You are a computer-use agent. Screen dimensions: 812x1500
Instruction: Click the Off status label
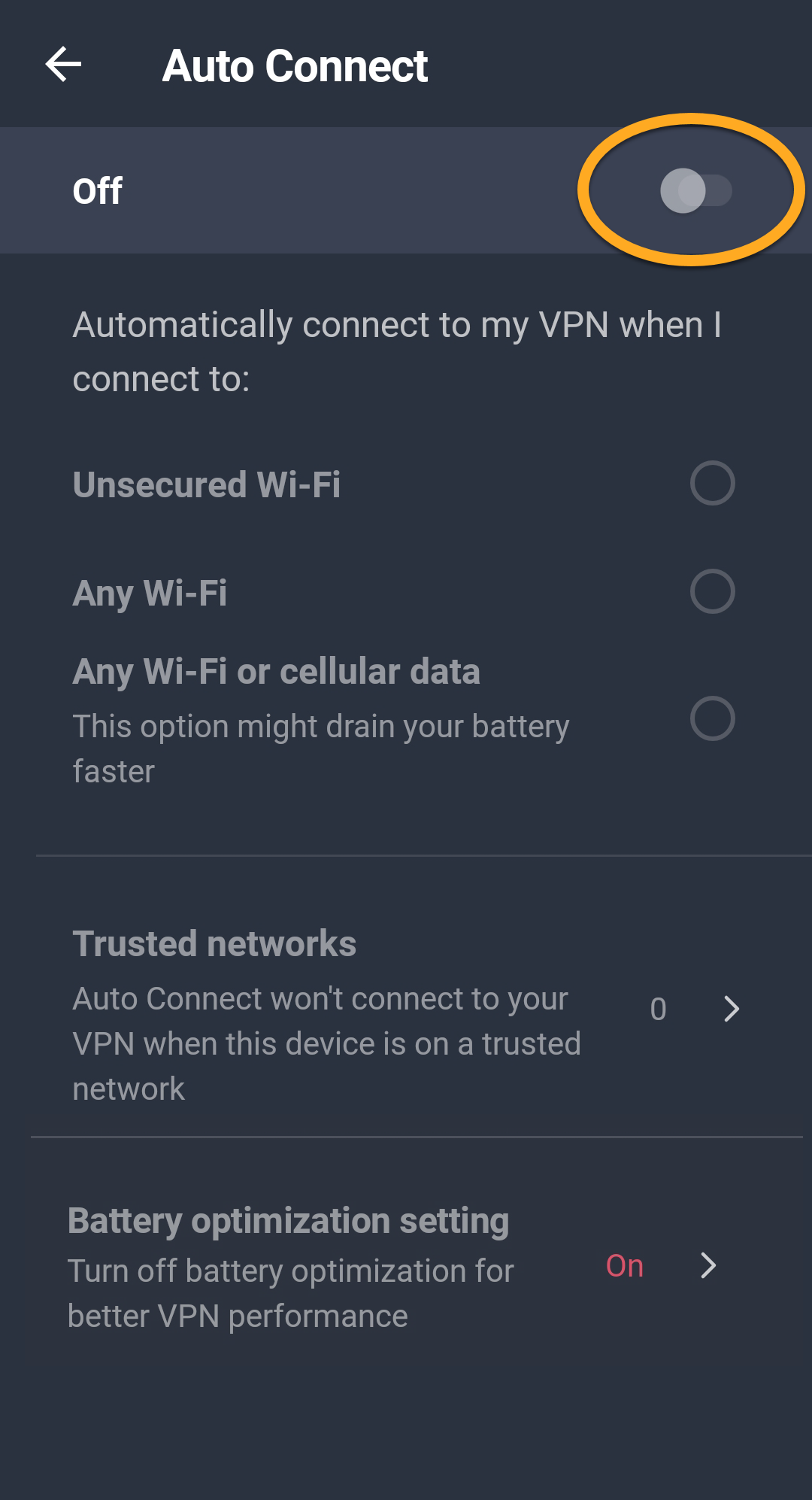click(98, 191)
